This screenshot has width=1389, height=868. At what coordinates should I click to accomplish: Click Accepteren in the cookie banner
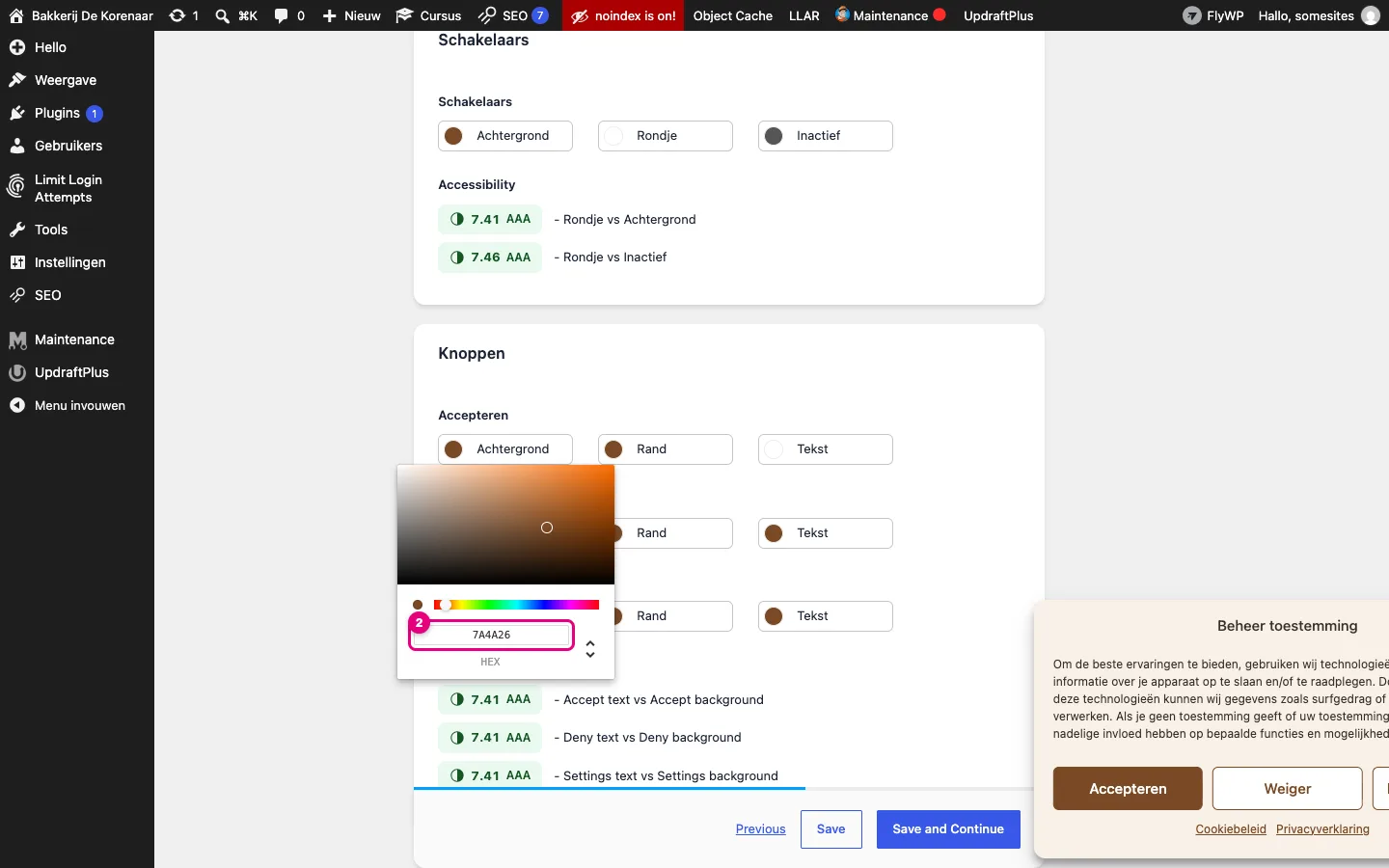1128,789
